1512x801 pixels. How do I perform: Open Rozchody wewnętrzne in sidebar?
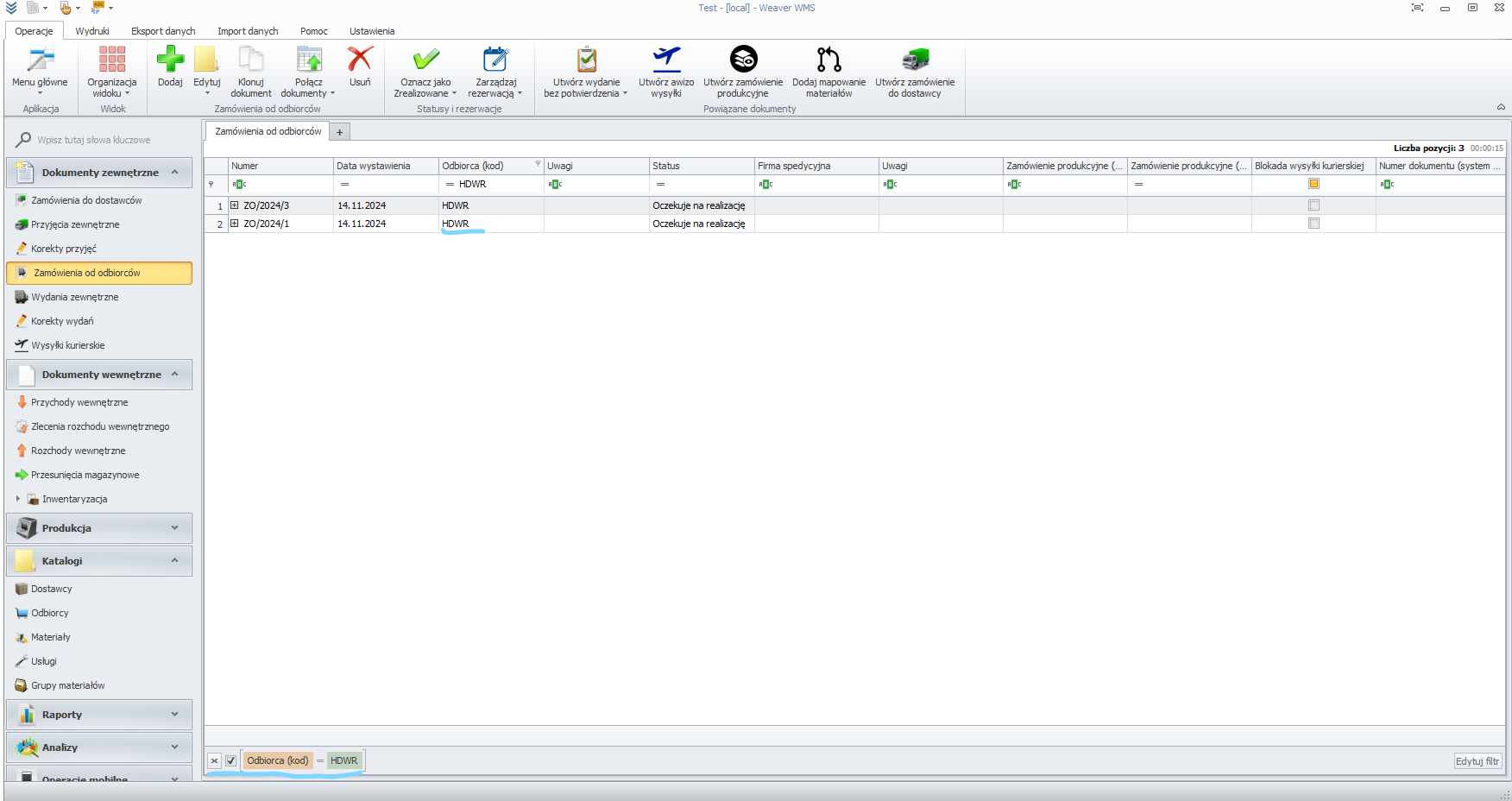coord(79,451)
